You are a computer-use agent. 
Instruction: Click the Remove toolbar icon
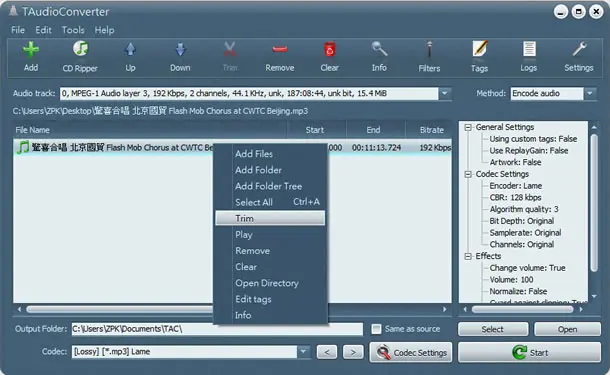click(x=280, y=49)
